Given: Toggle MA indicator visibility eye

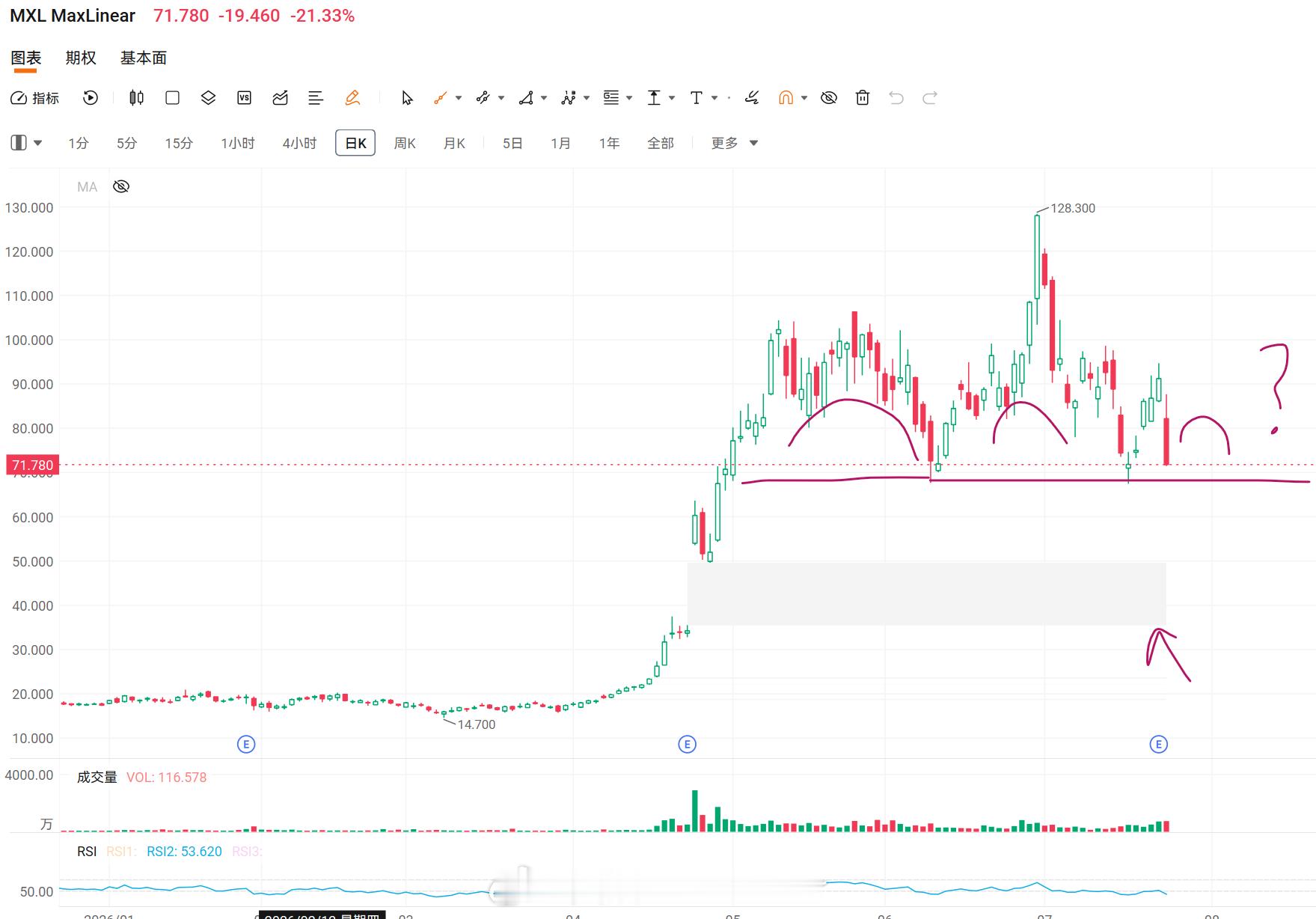Looking at the screenshot, I should click(x=121, y=186).
